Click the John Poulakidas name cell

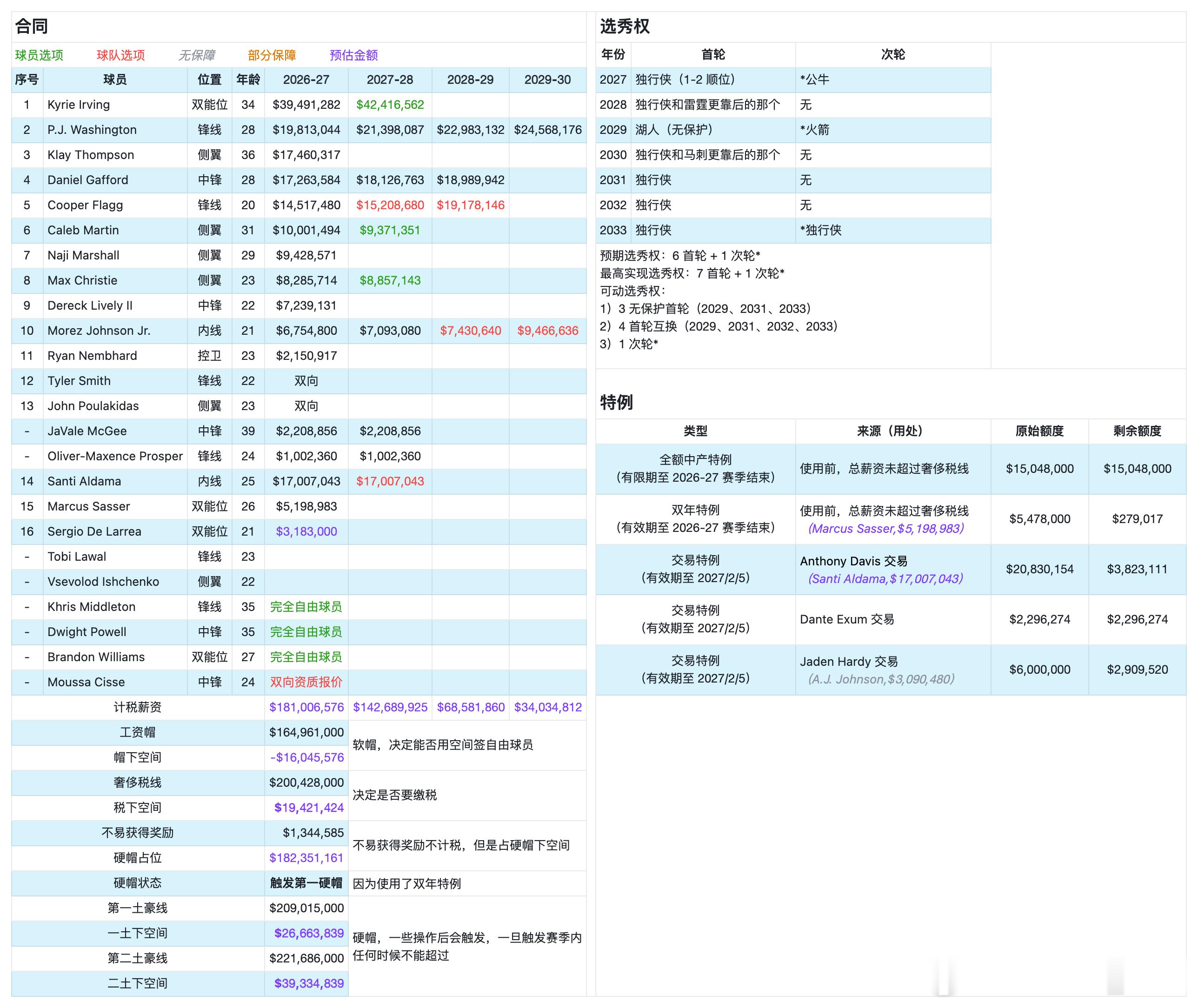[115, 406]
